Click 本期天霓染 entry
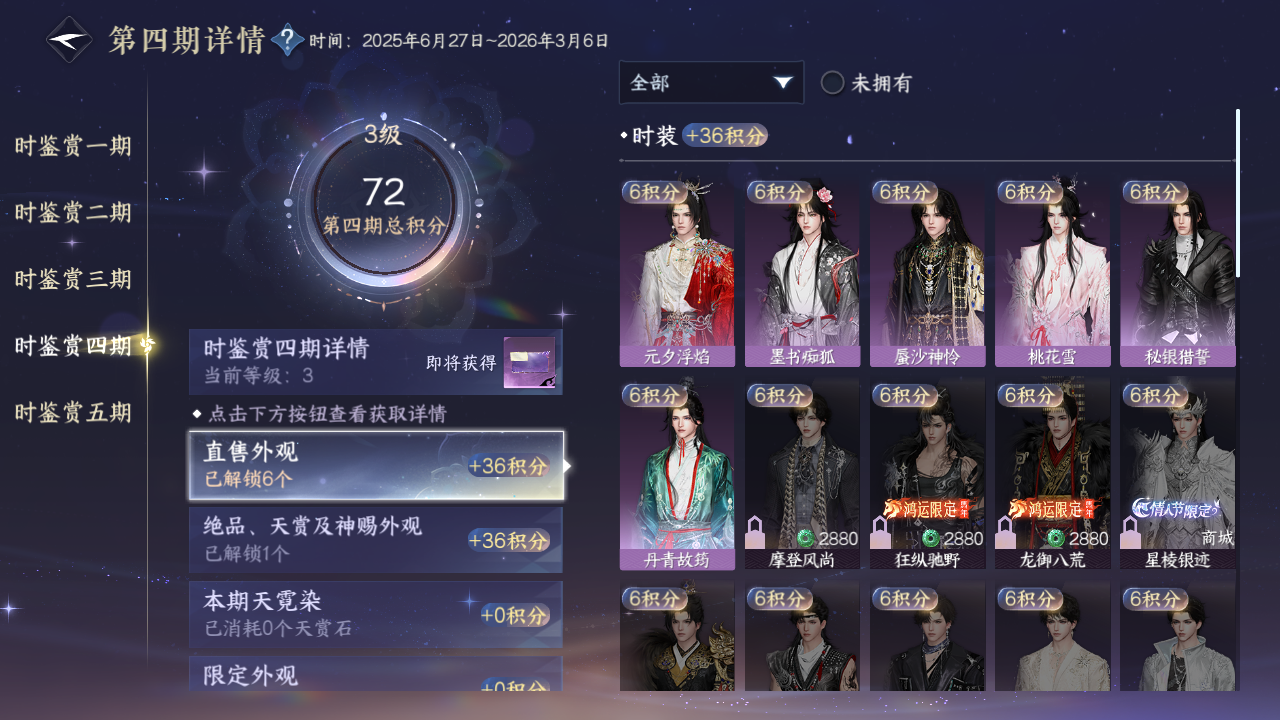1280x720 pixels. (x=376, y=614)
